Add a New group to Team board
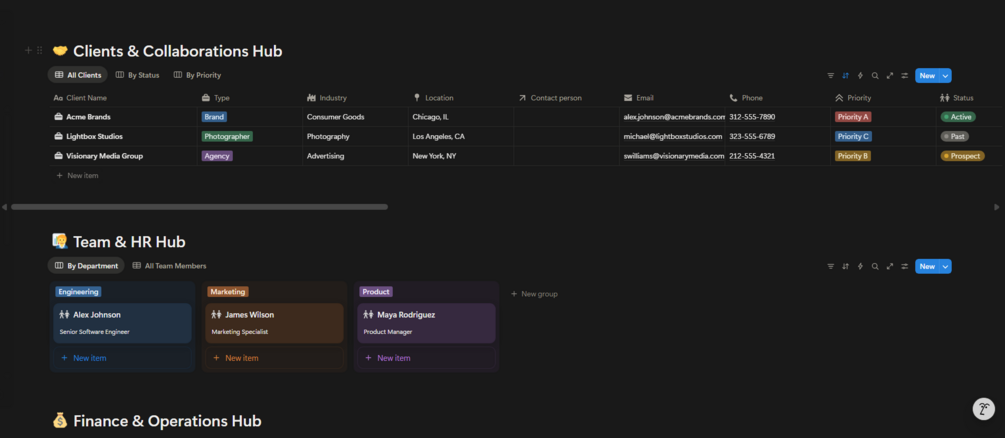 [x=535, y=294]
